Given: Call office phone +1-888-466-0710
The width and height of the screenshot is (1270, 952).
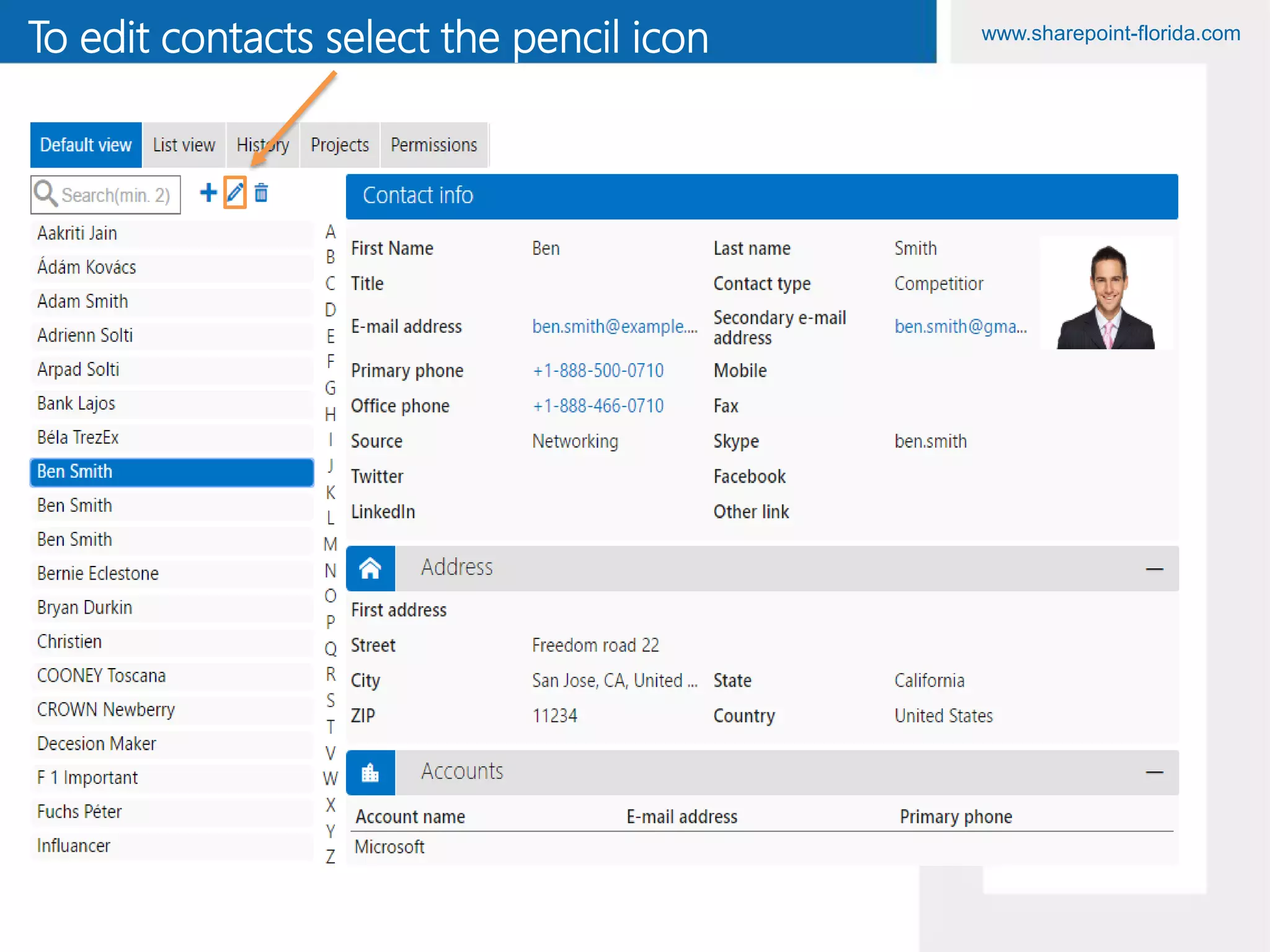Looking at the screenshot, I should point(598,406).
